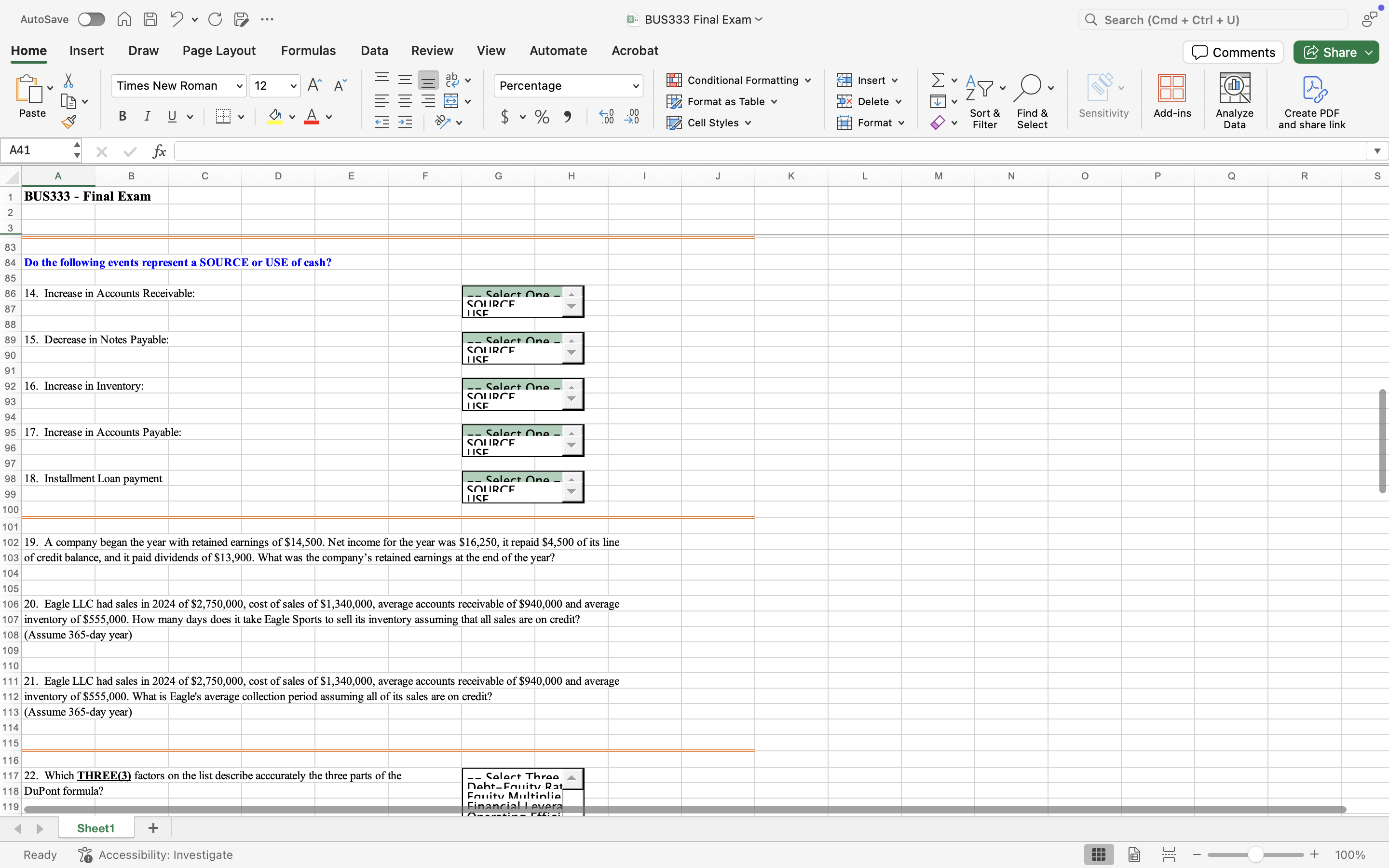Open the font name dropdown
This screenshot has height=868, width=1389.
[239, 85]
